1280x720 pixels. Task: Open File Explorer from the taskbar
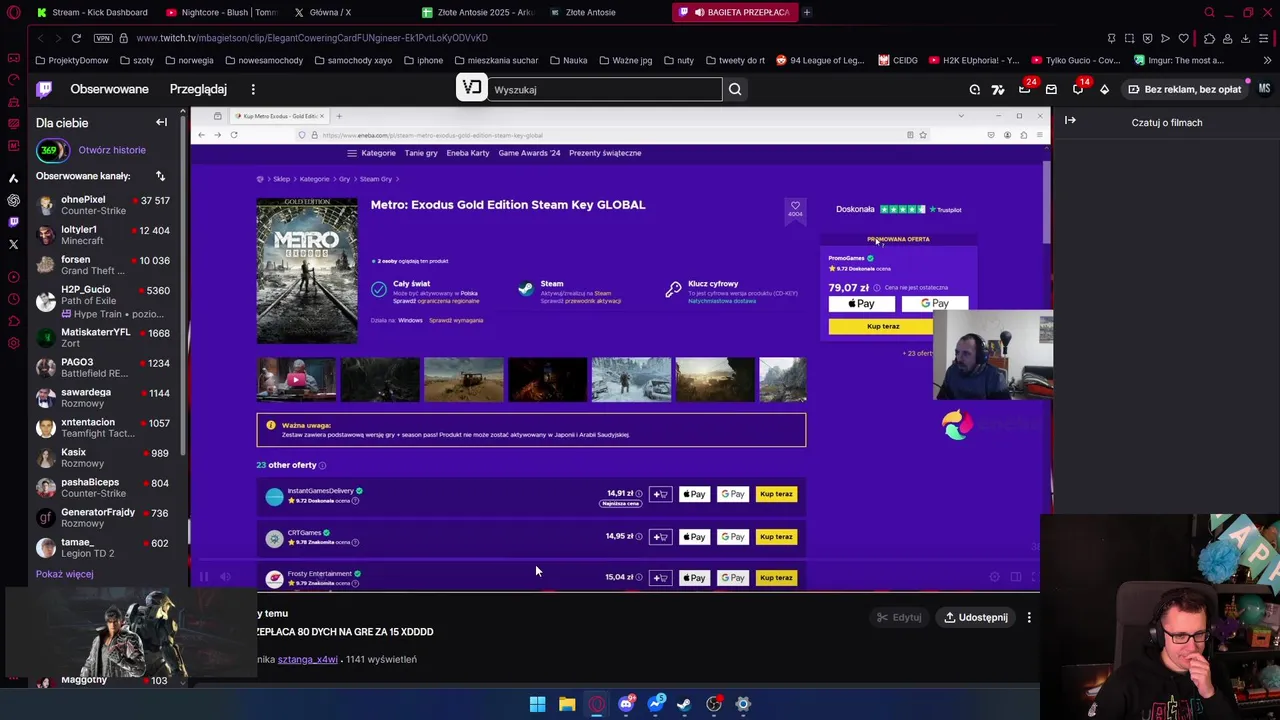click(x=567, y=704)
